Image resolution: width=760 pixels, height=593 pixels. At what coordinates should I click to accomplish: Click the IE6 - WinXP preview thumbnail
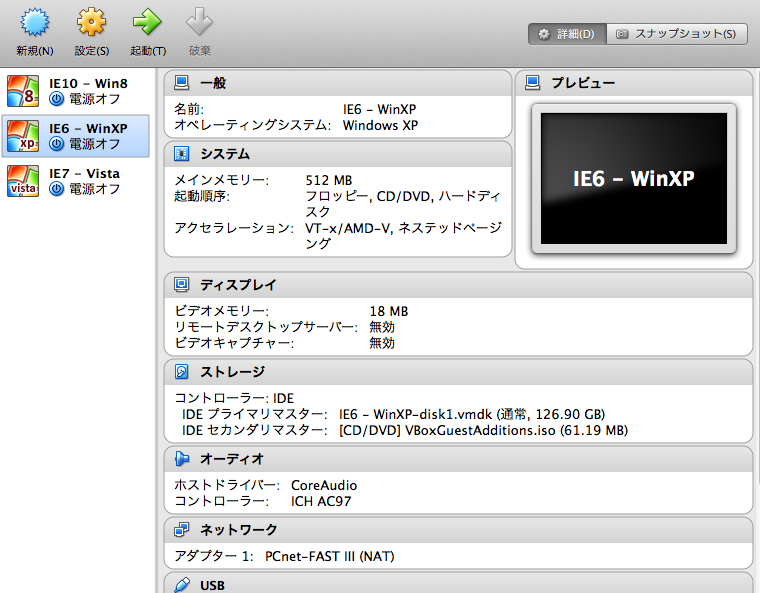click(x=634, y=178)
